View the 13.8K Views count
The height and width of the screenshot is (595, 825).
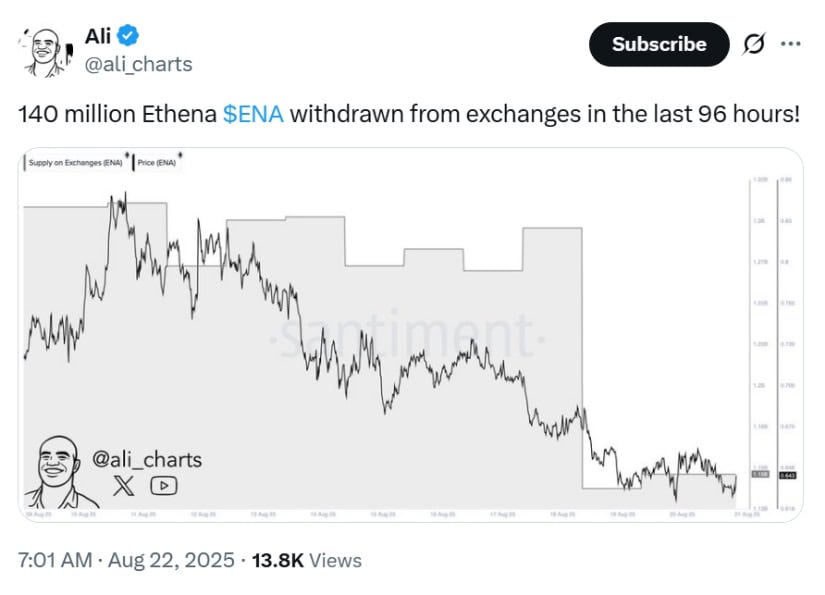(x=307, y=560)
